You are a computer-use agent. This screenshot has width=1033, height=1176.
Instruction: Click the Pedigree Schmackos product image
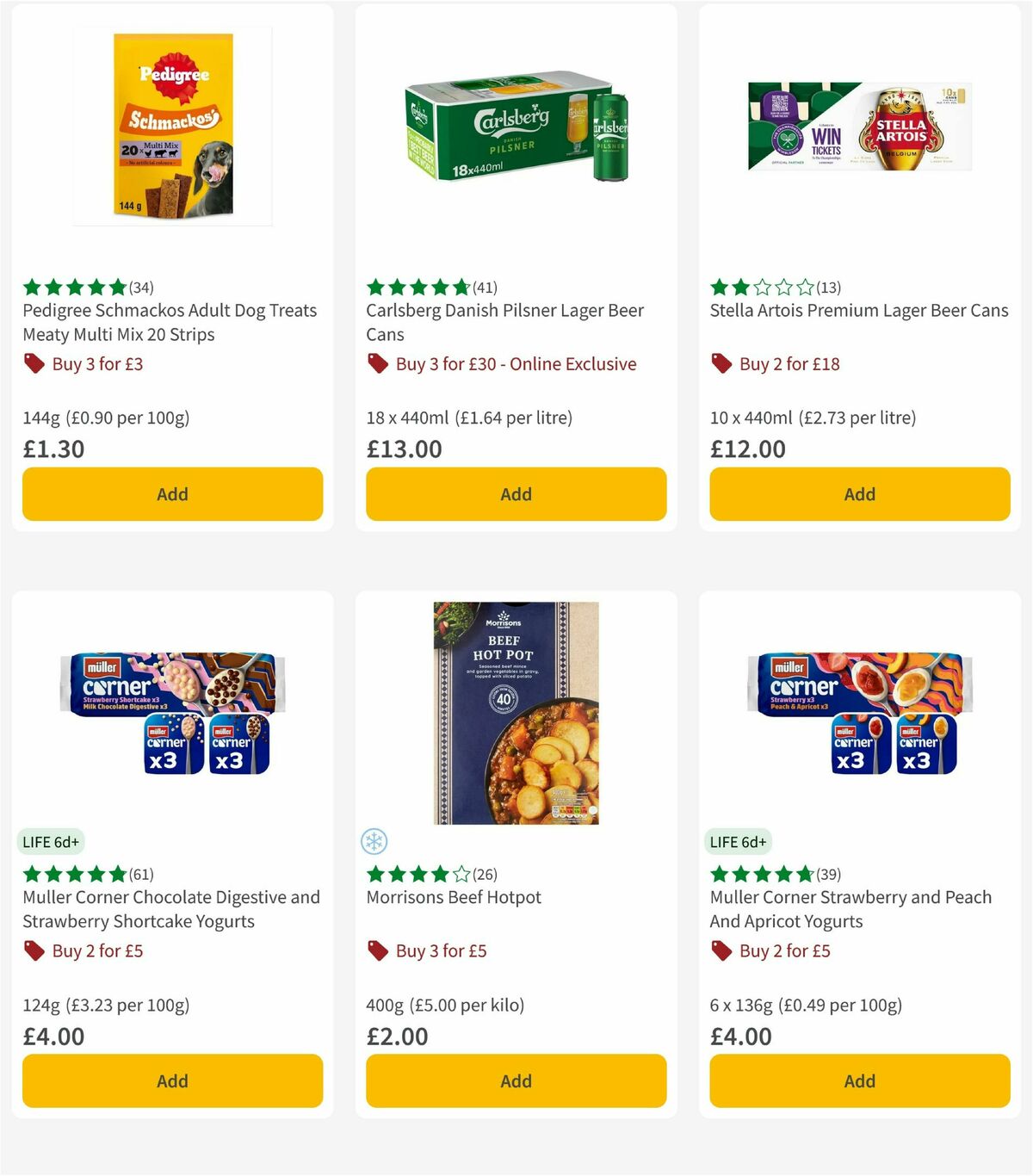click(x=172, y=125)
